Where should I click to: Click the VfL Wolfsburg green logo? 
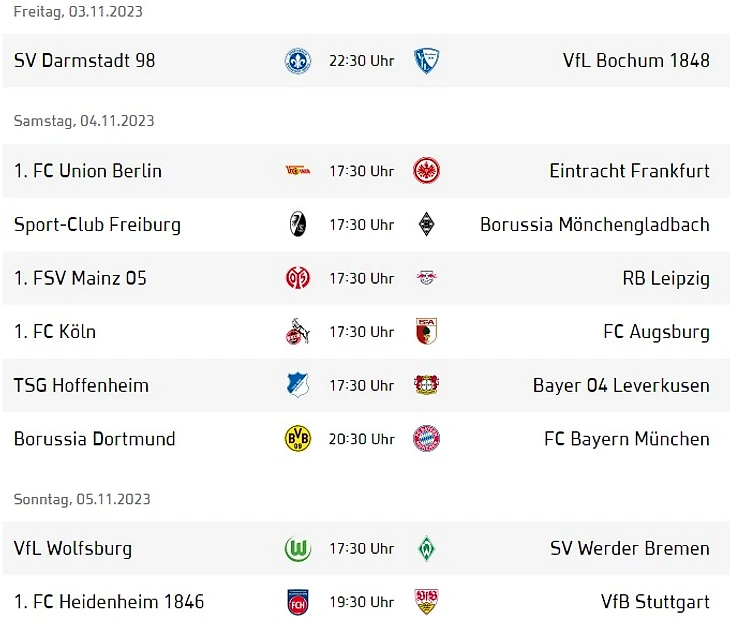[298, 549]
